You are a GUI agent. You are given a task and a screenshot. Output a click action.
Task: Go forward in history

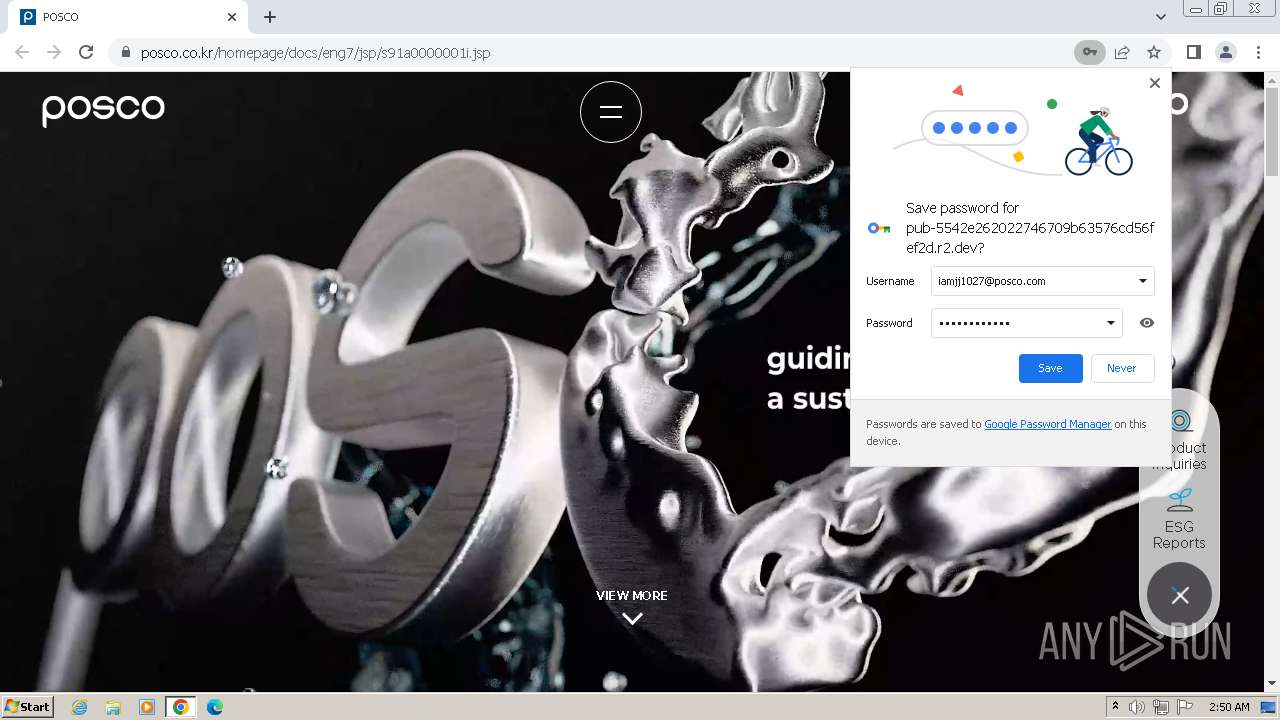tap(54, 52)
